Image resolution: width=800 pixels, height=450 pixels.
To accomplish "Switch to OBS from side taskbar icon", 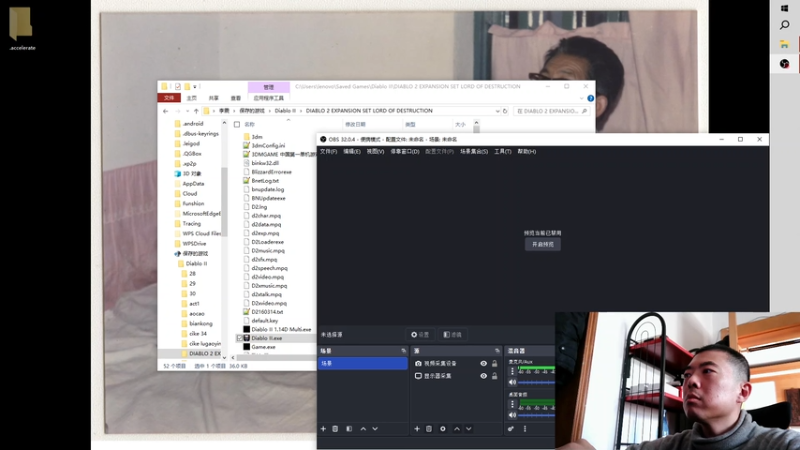I will pyautogui.click(x=785, y=64).
